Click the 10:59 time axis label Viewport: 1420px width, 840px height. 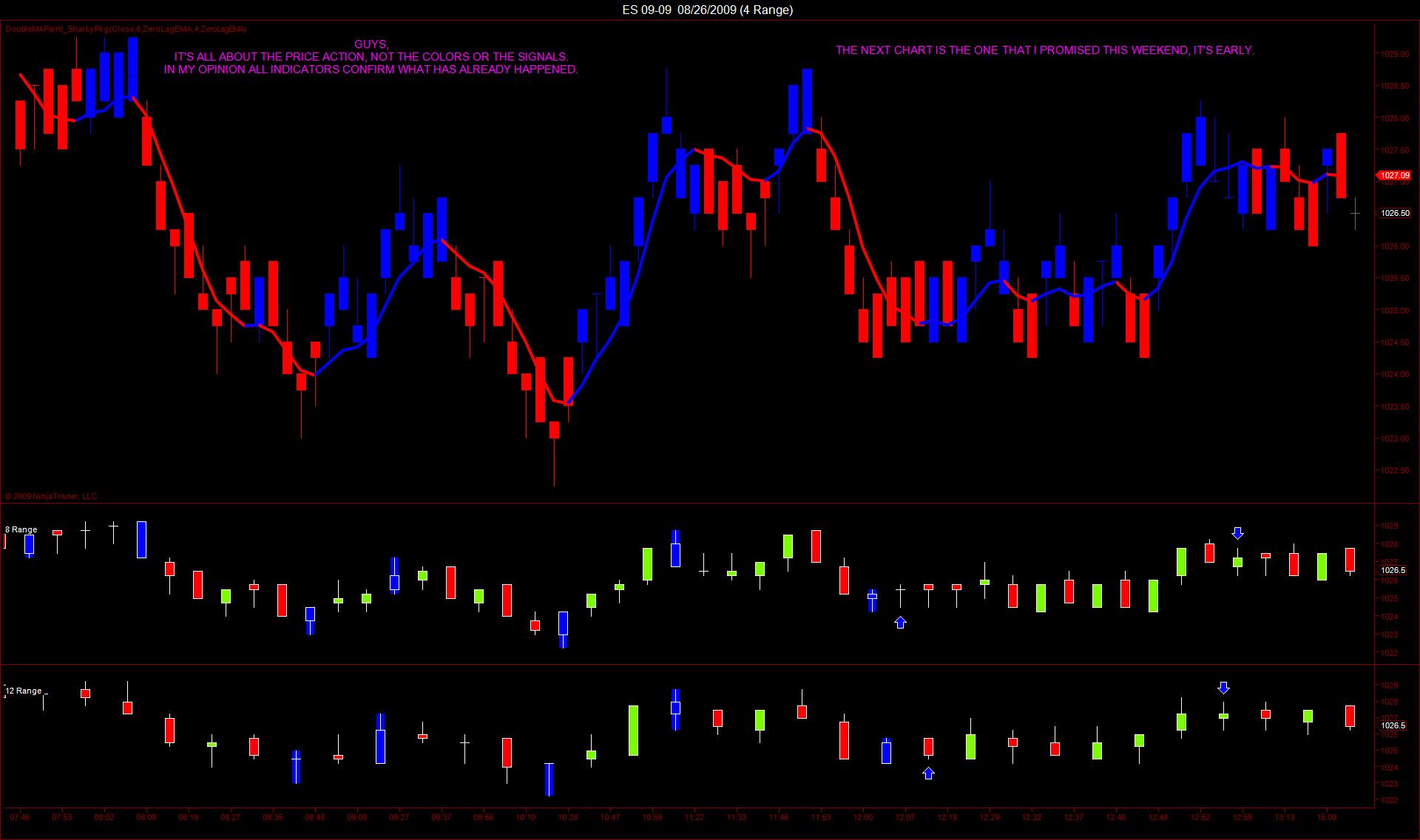(652, 817)
